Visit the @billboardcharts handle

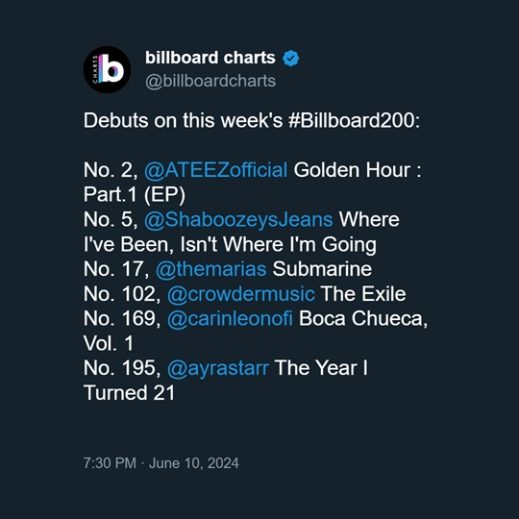coord(210,81)
